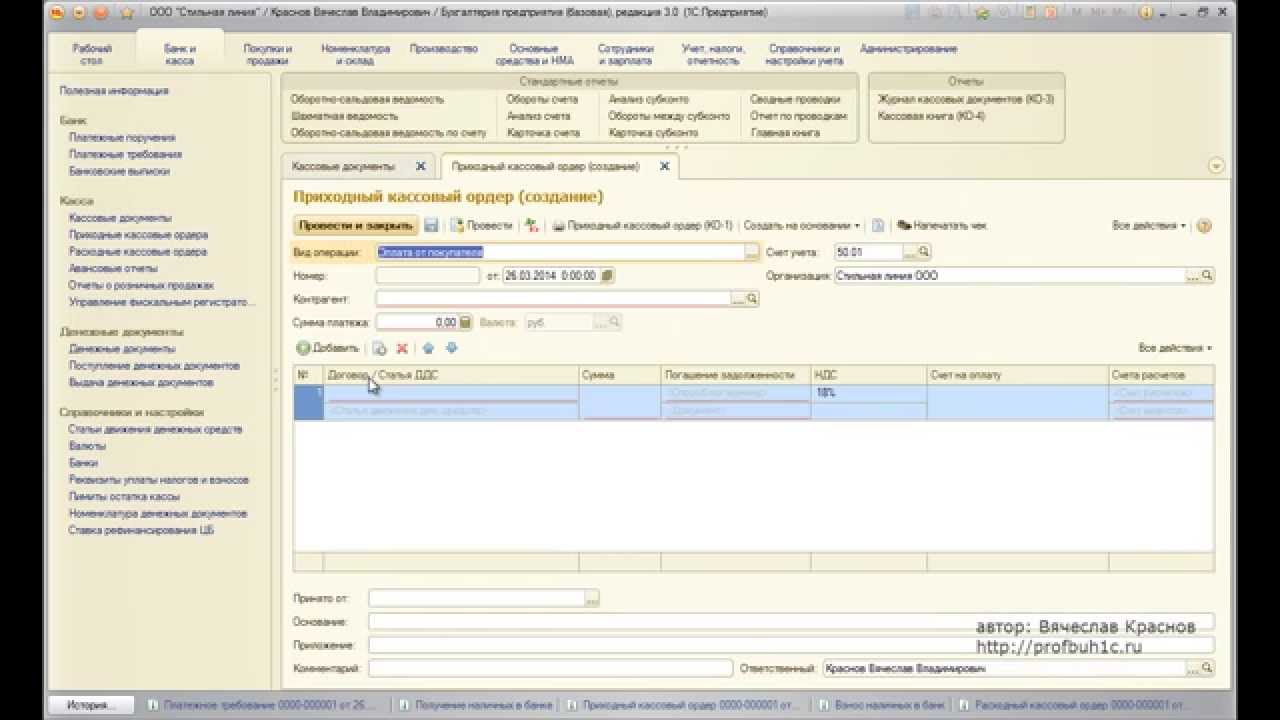Viewport: 1280px width, 720px height.
Task: Open help via the question mark icon
Action: coord(1204,226)
